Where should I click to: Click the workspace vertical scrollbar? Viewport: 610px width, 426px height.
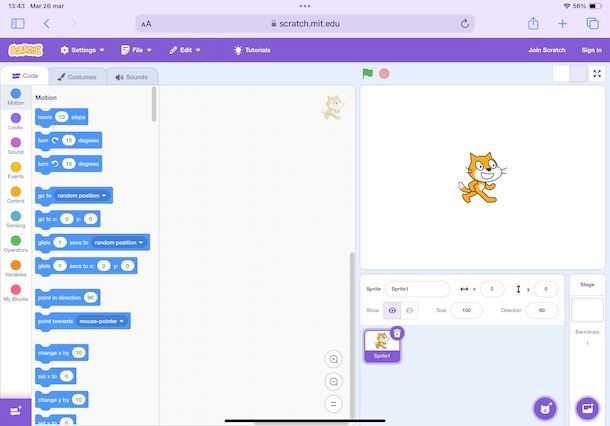click(x=352, y=335)
